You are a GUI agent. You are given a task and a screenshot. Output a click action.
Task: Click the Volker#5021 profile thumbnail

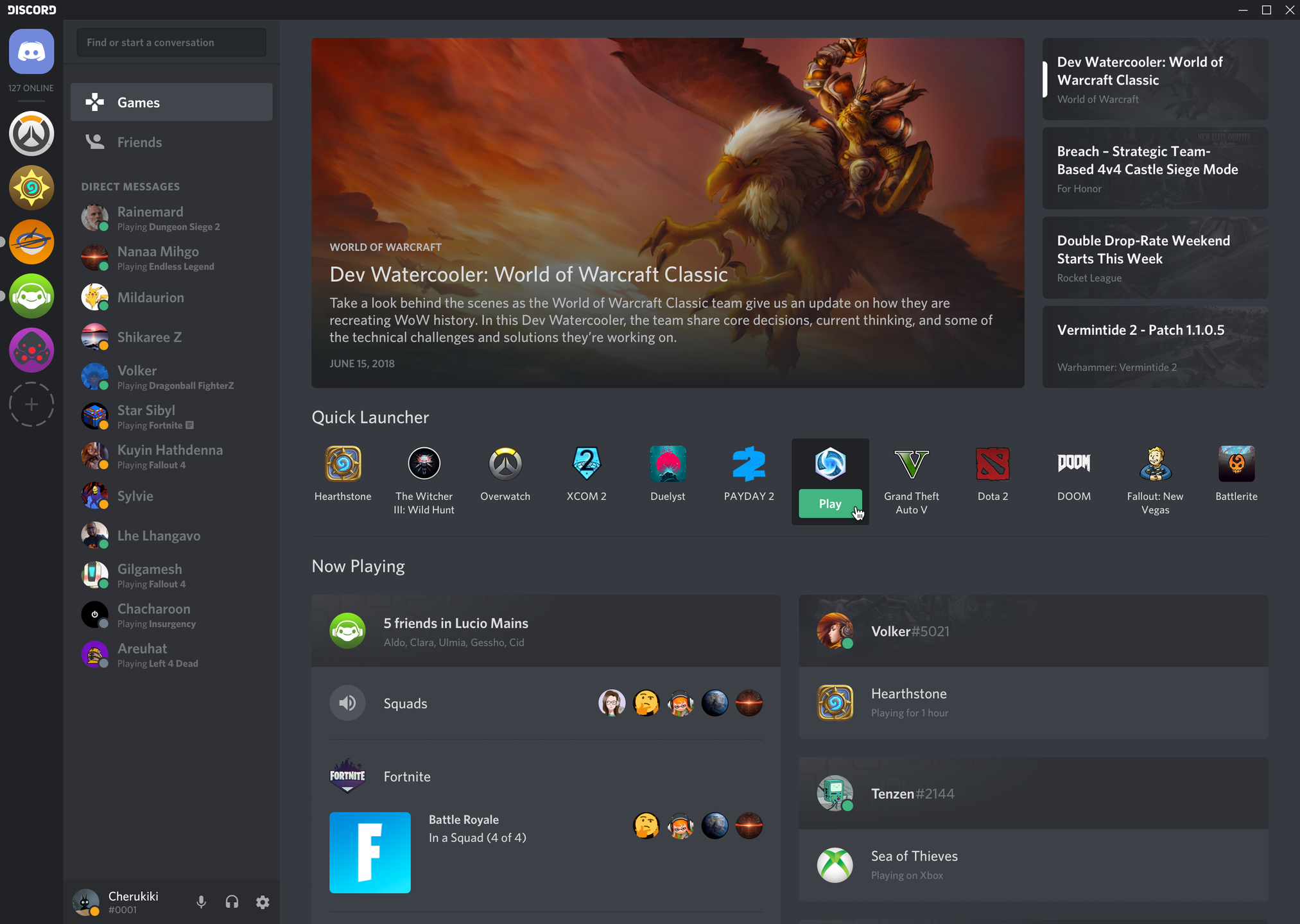click(836, 631)
